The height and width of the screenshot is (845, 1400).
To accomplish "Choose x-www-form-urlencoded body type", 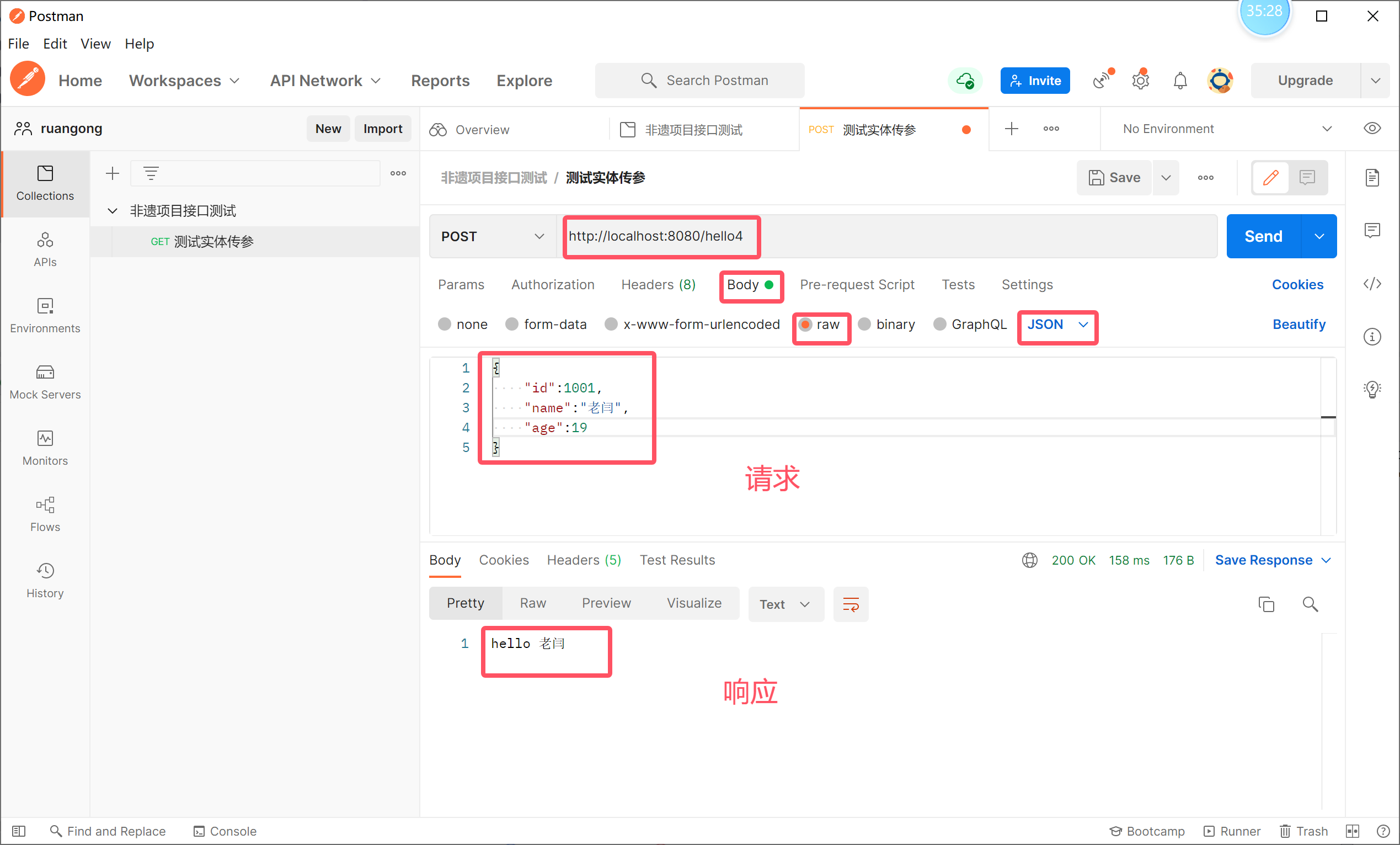I will pyautogui.click(x=611, y=324).
